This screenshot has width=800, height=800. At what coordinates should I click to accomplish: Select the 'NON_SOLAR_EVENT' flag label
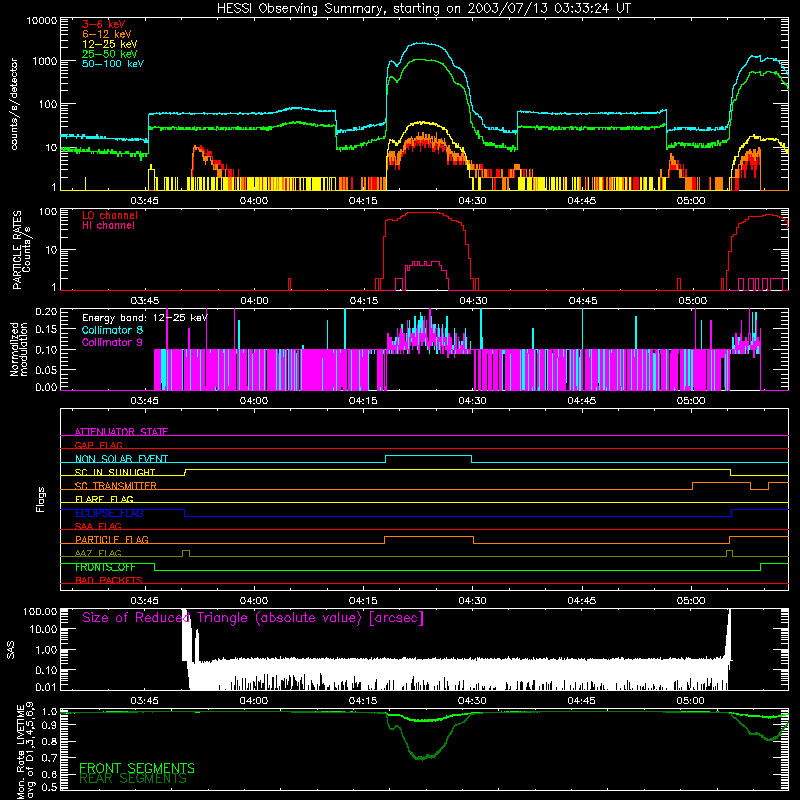[121, 459]
